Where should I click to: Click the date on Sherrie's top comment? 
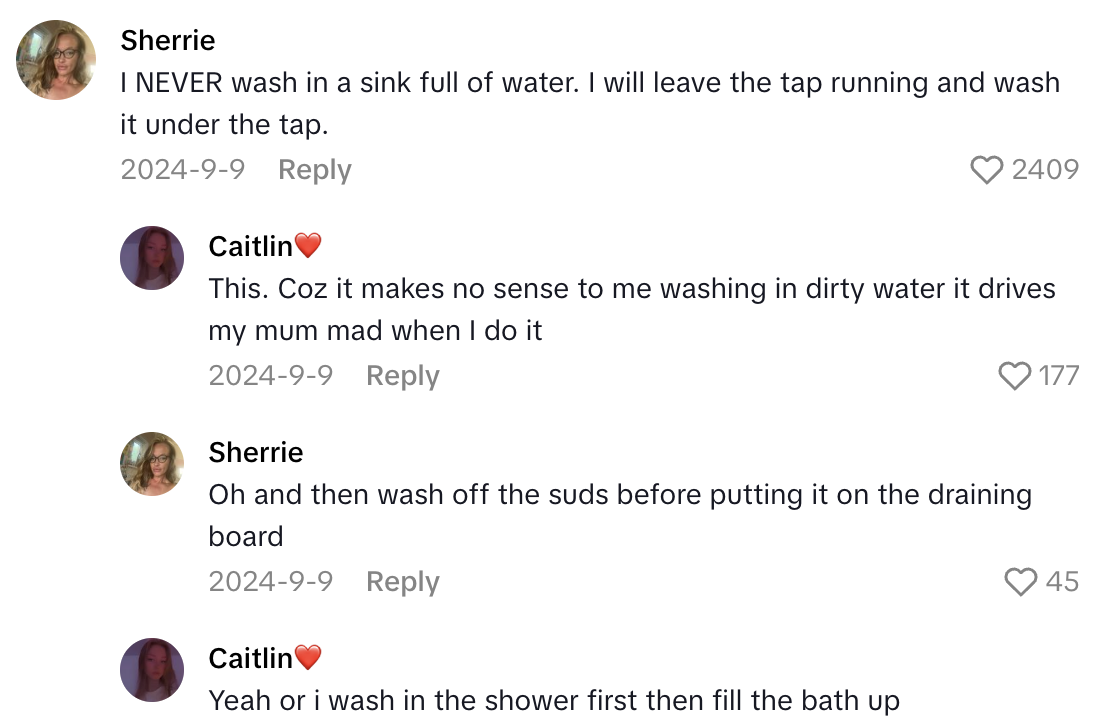184,170
